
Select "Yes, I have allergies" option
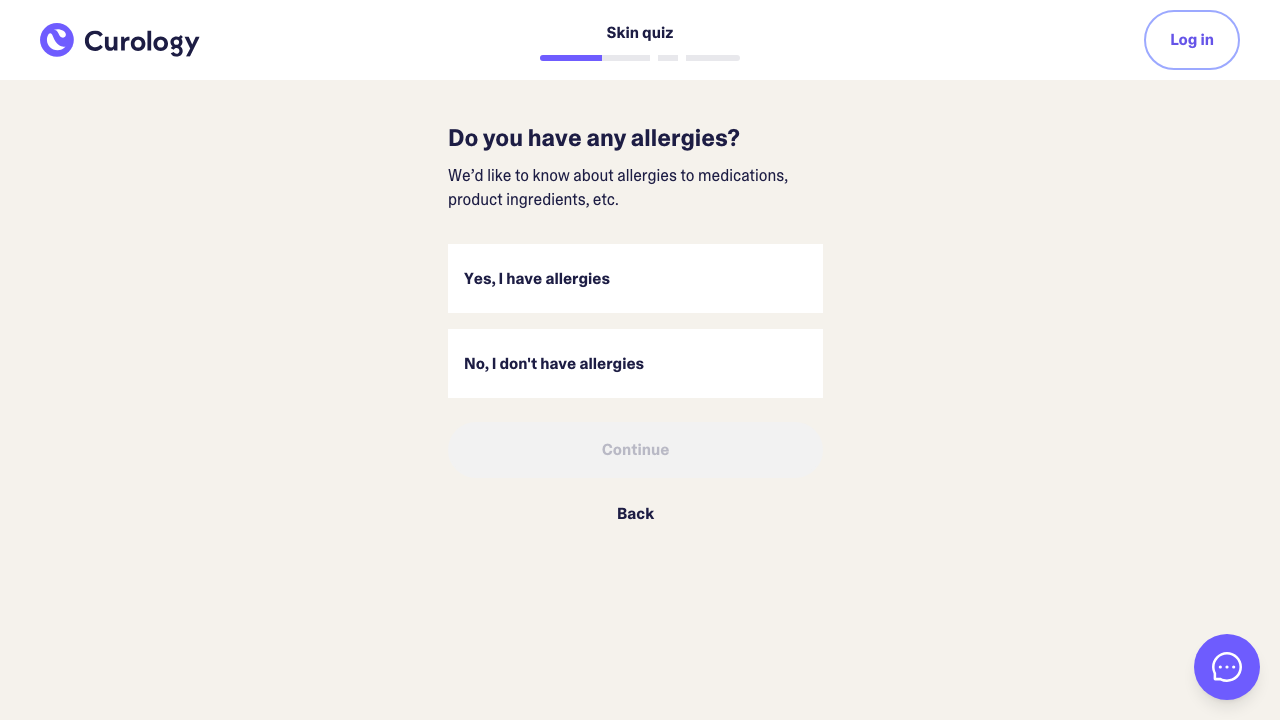[x=635, y=279]
